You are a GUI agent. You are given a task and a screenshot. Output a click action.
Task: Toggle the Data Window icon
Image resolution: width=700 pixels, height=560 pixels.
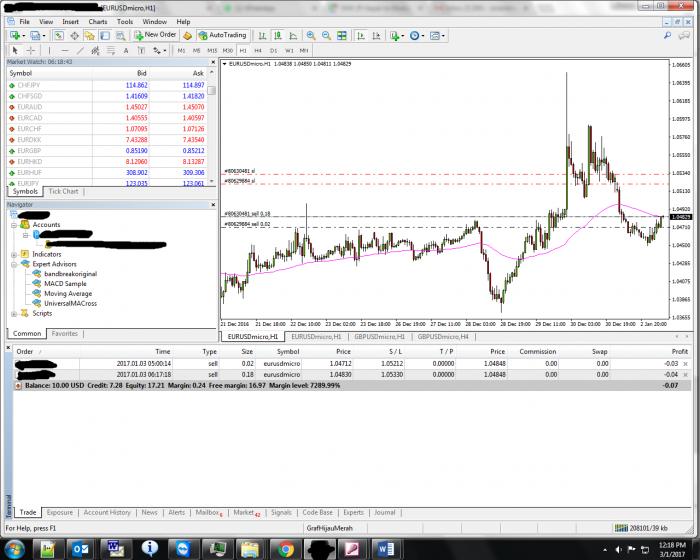tap(75, 36)
